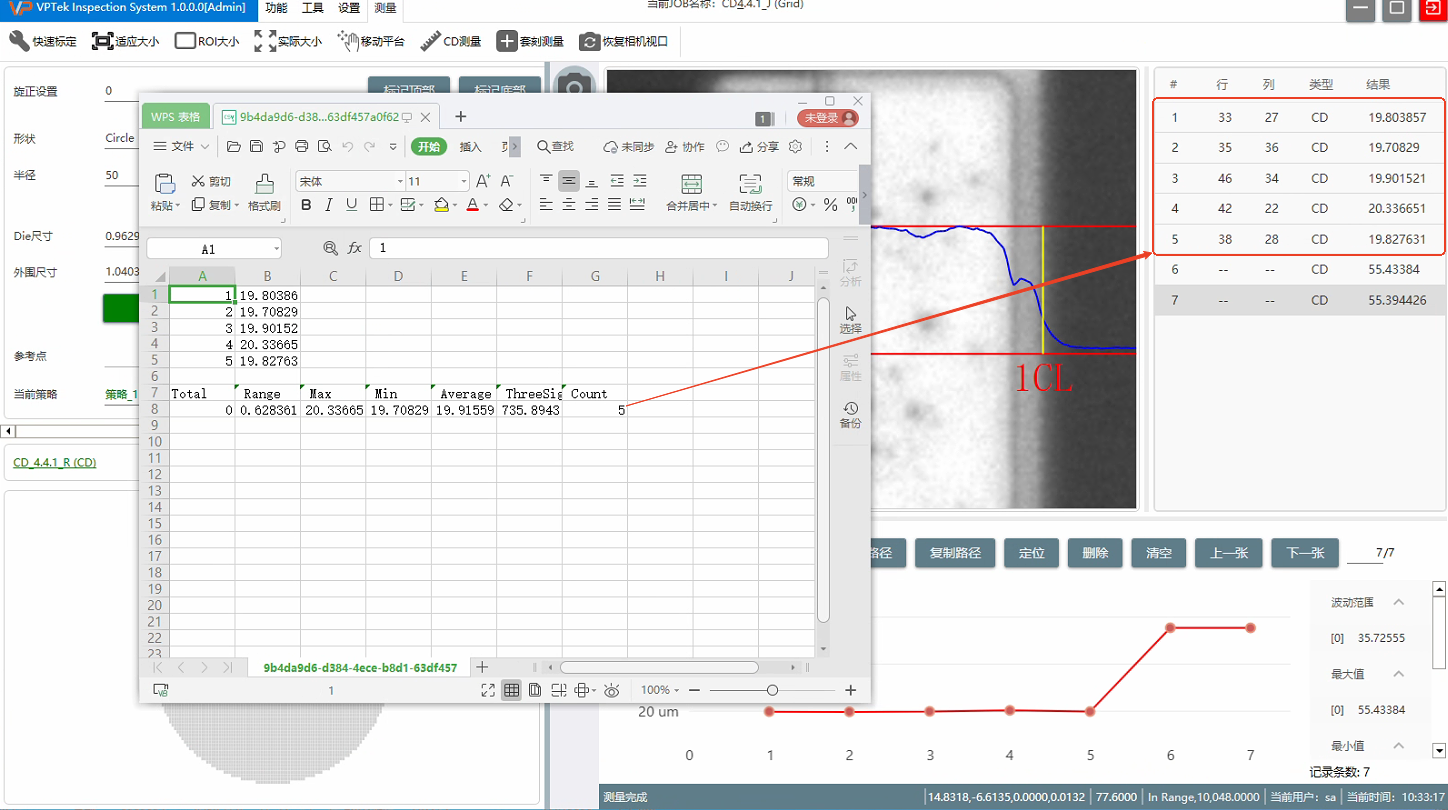The width and height of the screenshot is (1448, 810).
Task: Click the 复制路径 button
Action: [955, 553]
